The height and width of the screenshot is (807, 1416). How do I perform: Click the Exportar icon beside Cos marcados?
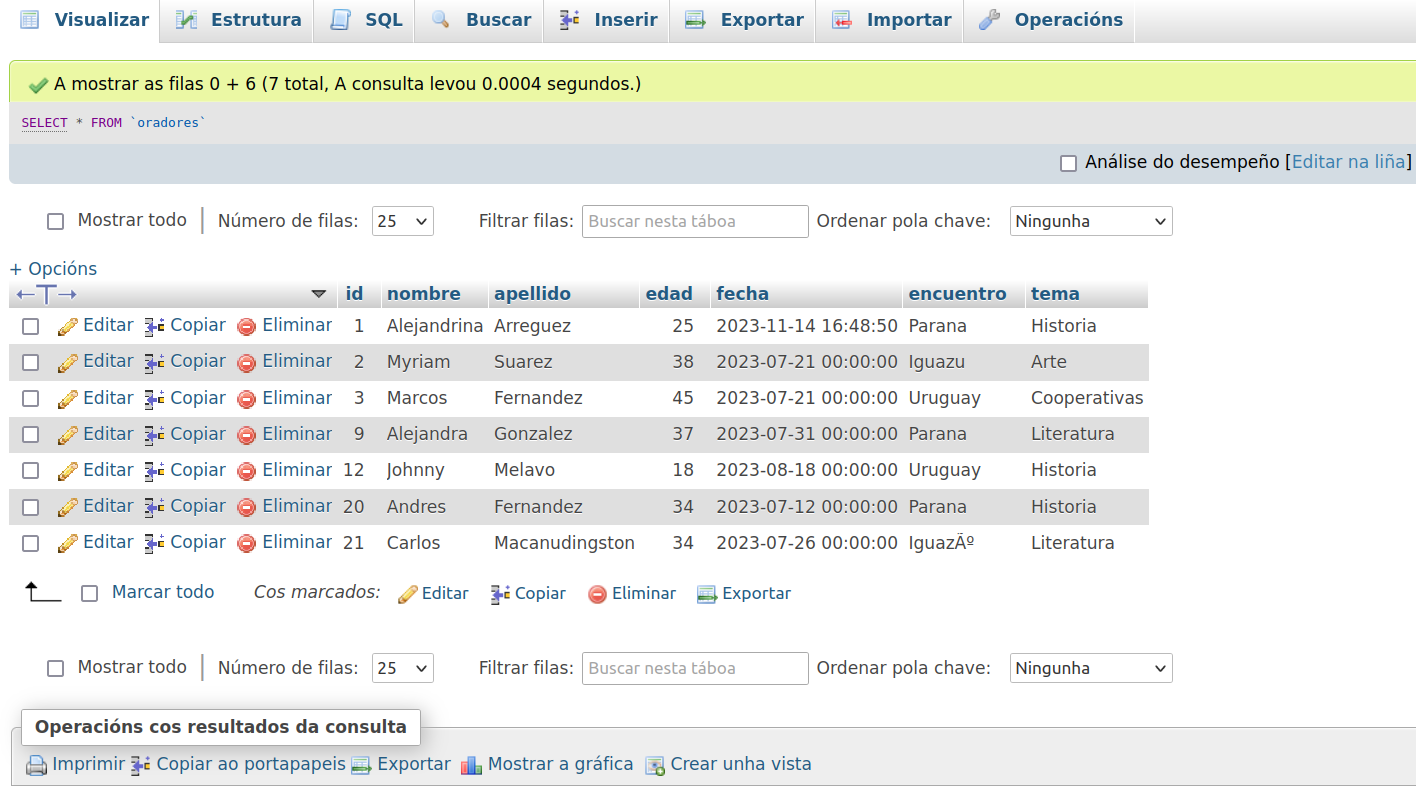point(707,594)
